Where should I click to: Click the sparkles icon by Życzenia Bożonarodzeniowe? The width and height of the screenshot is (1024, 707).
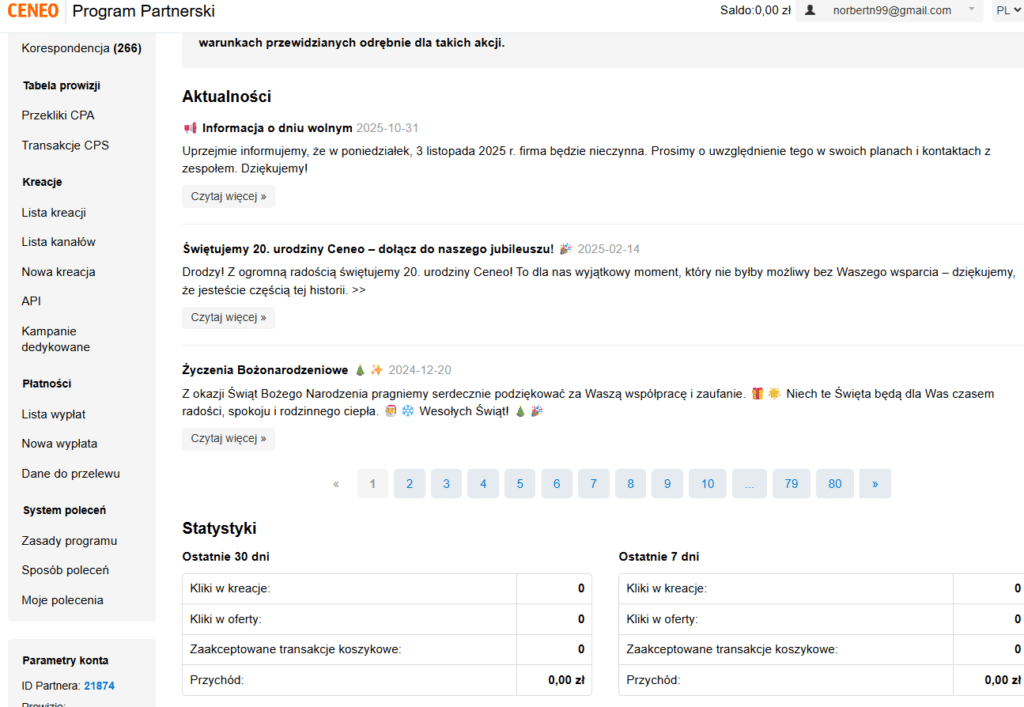pos(377,370)
